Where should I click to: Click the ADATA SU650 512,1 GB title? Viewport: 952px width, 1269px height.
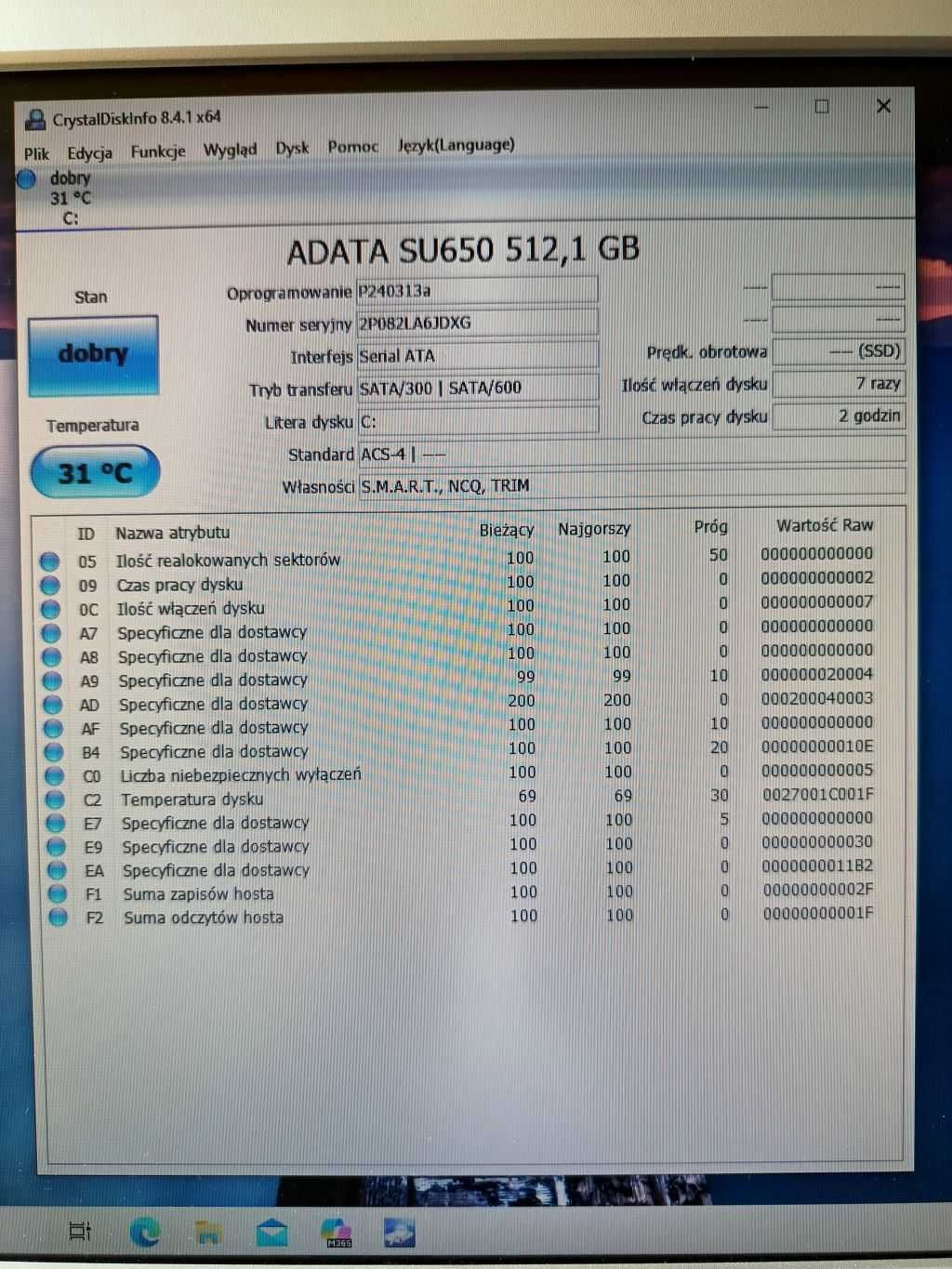coord(463,251)
